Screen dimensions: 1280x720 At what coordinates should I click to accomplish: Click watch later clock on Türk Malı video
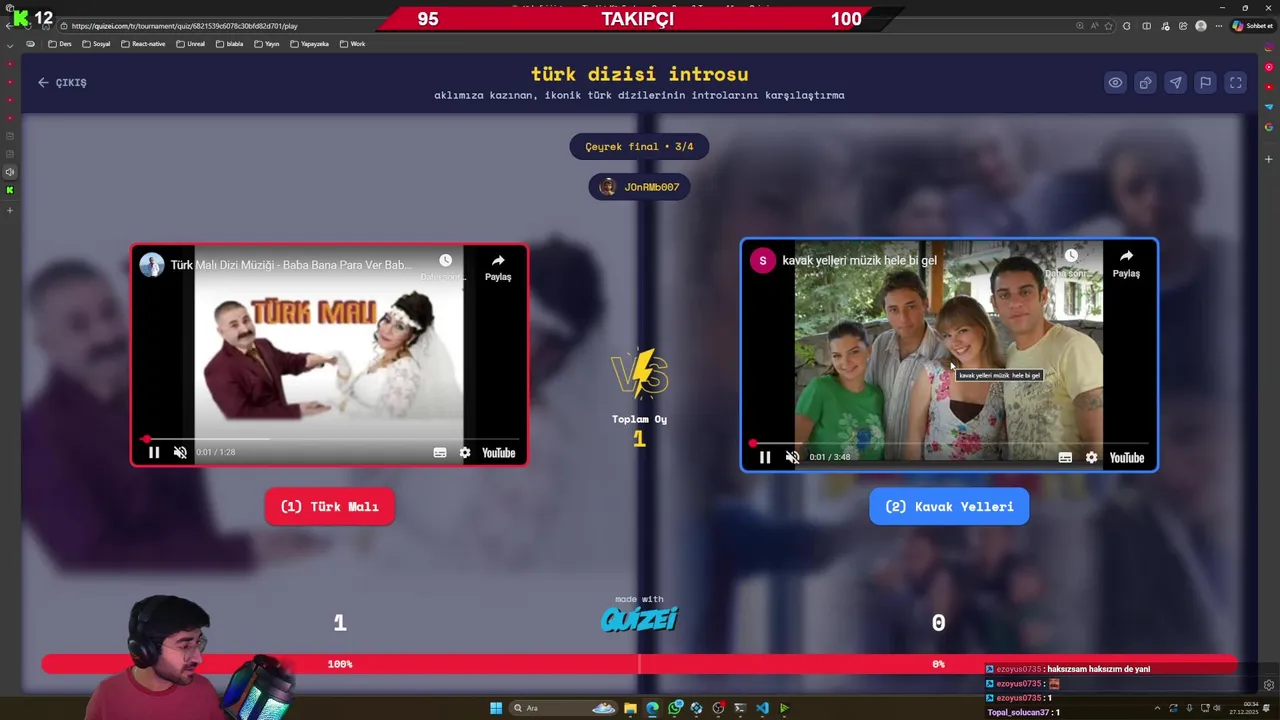[445, 261]
